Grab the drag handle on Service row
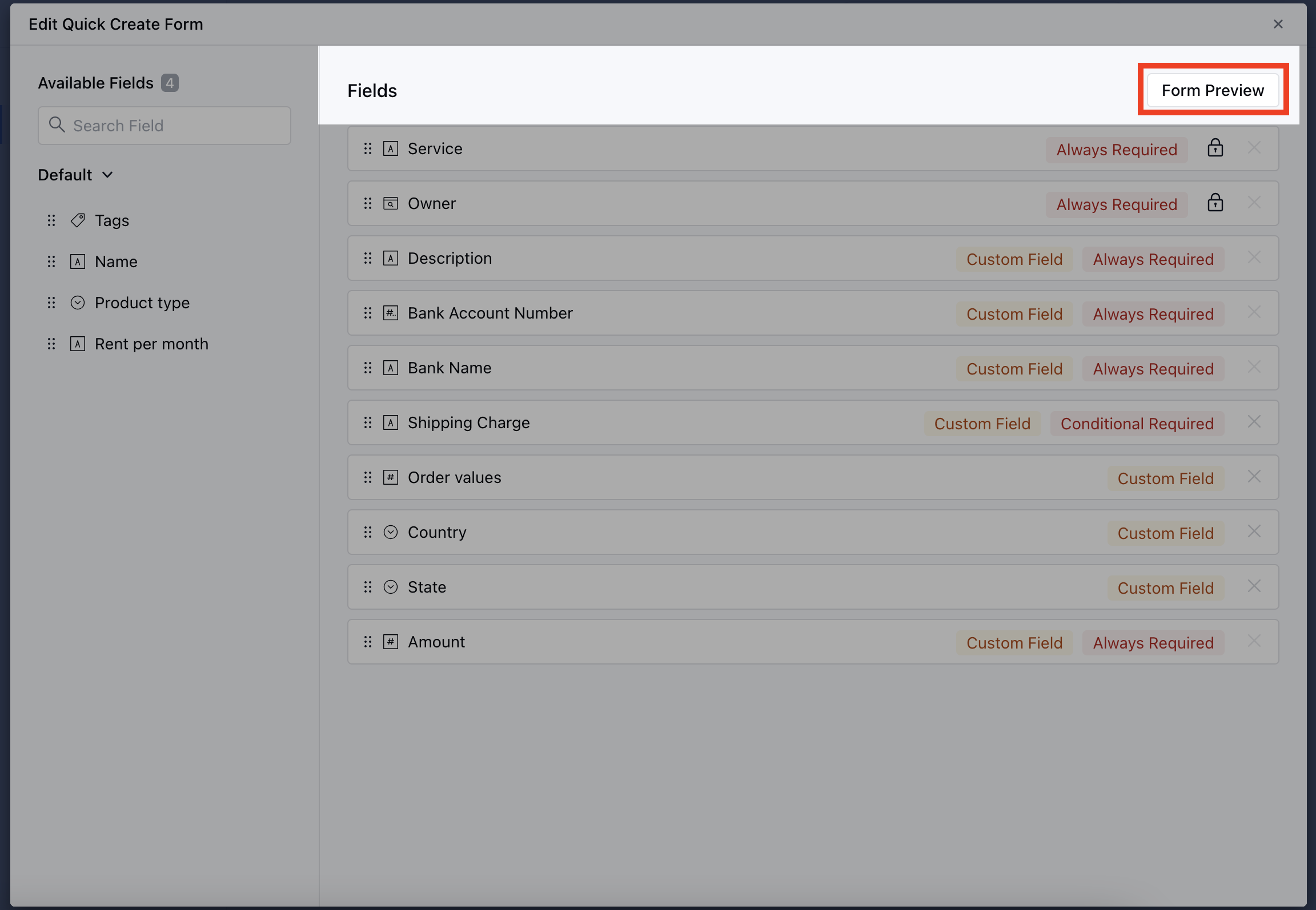This screenshot has height=910, width=1316. [368, 148]
